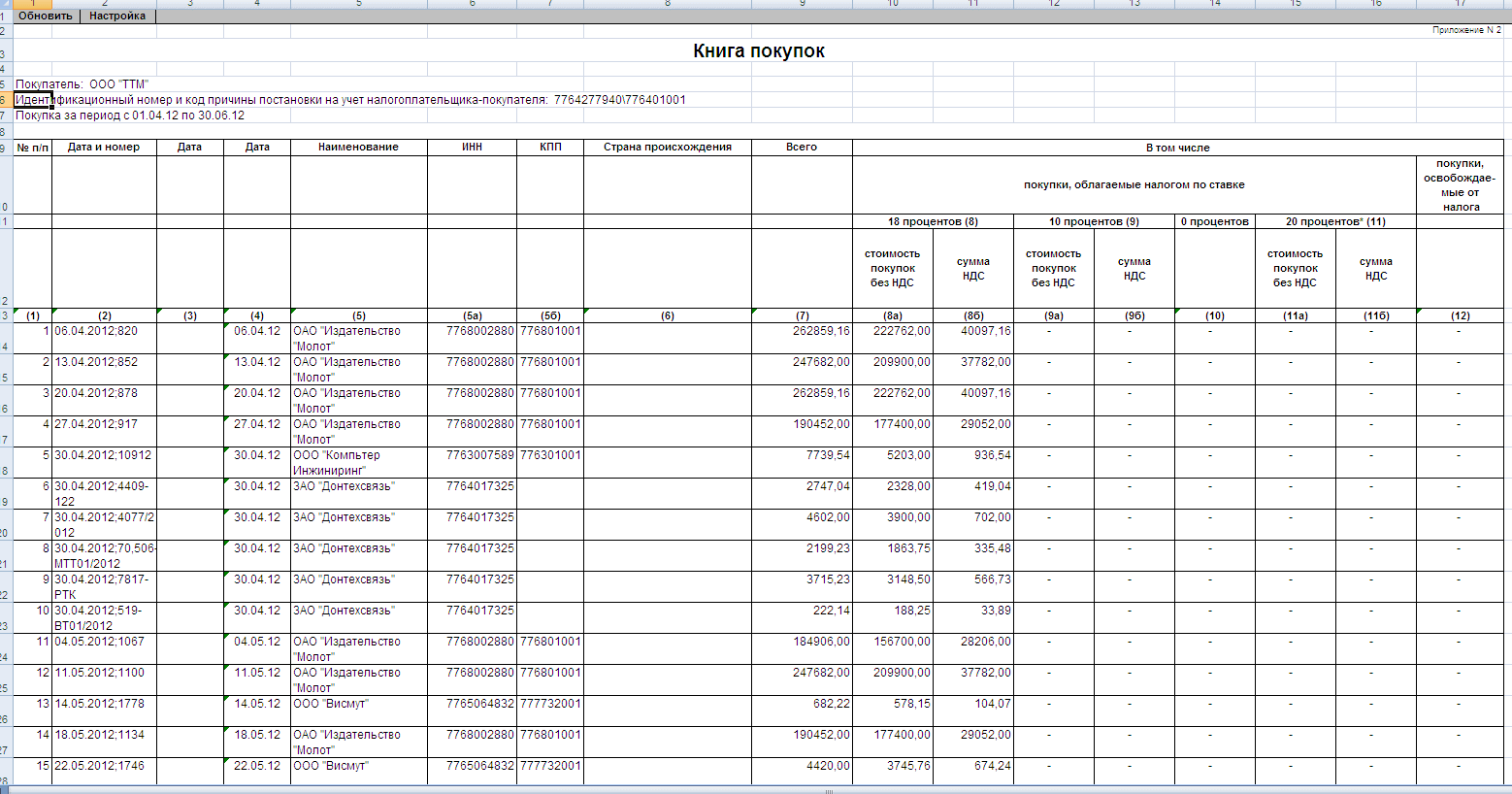
Task: Select the "(5а)" column label cell
Action: [x=472, y=315]
